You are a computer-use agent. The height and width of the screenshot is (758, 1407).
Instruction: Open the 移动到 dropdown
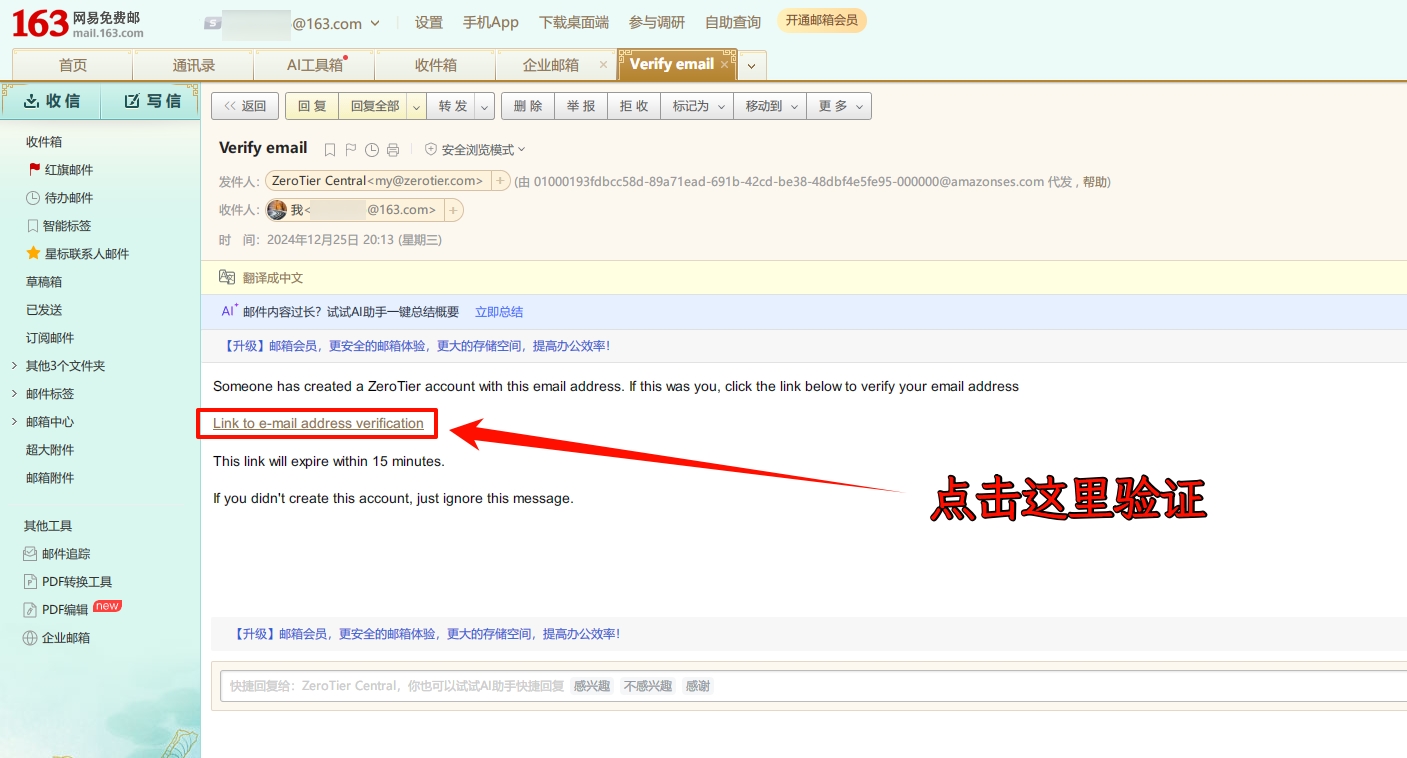[770, 106]
